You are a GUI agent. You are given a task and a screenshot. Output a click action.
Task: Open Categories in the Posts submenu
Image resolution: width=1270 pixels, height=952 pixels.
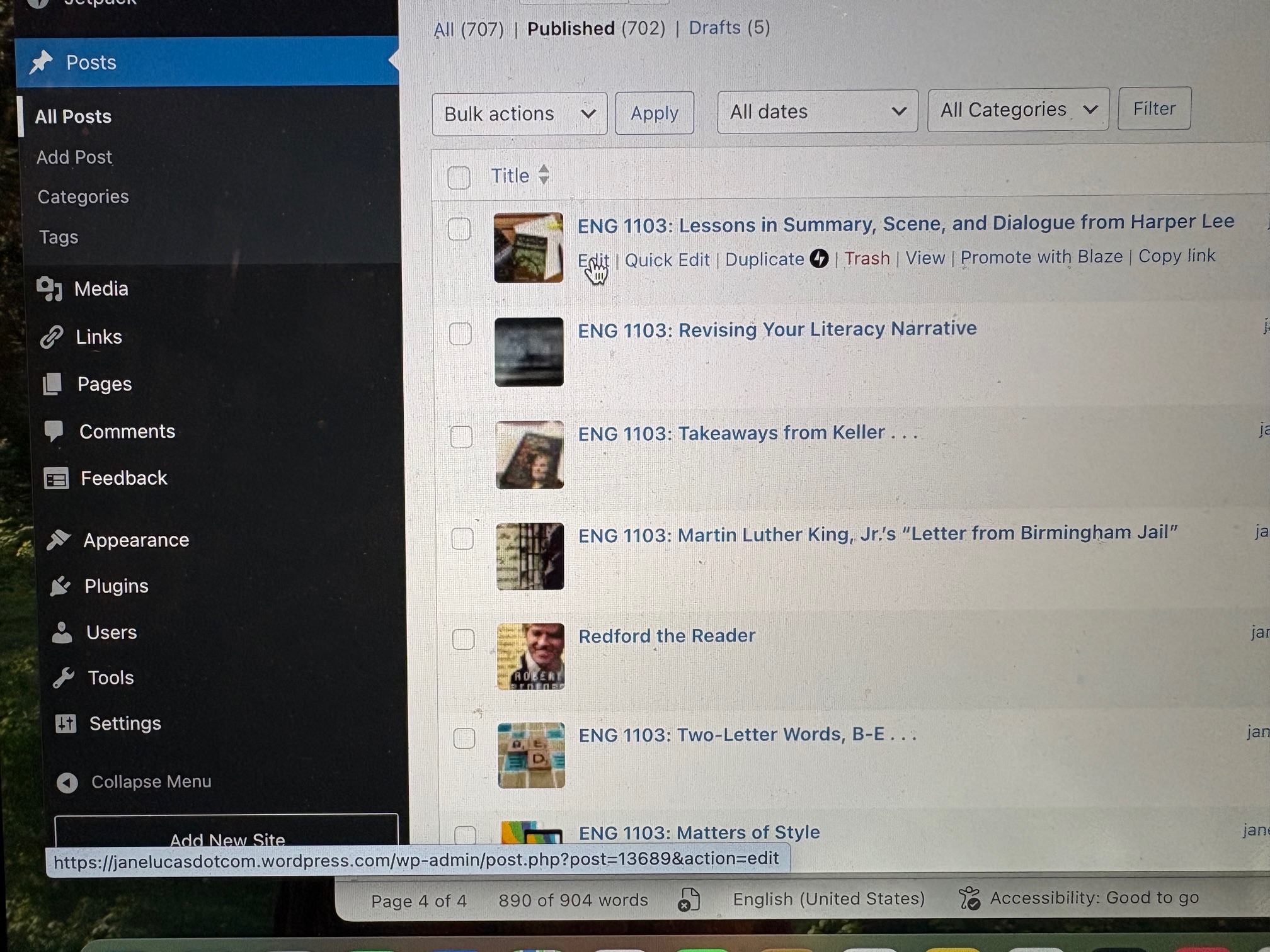click(83, 197)
